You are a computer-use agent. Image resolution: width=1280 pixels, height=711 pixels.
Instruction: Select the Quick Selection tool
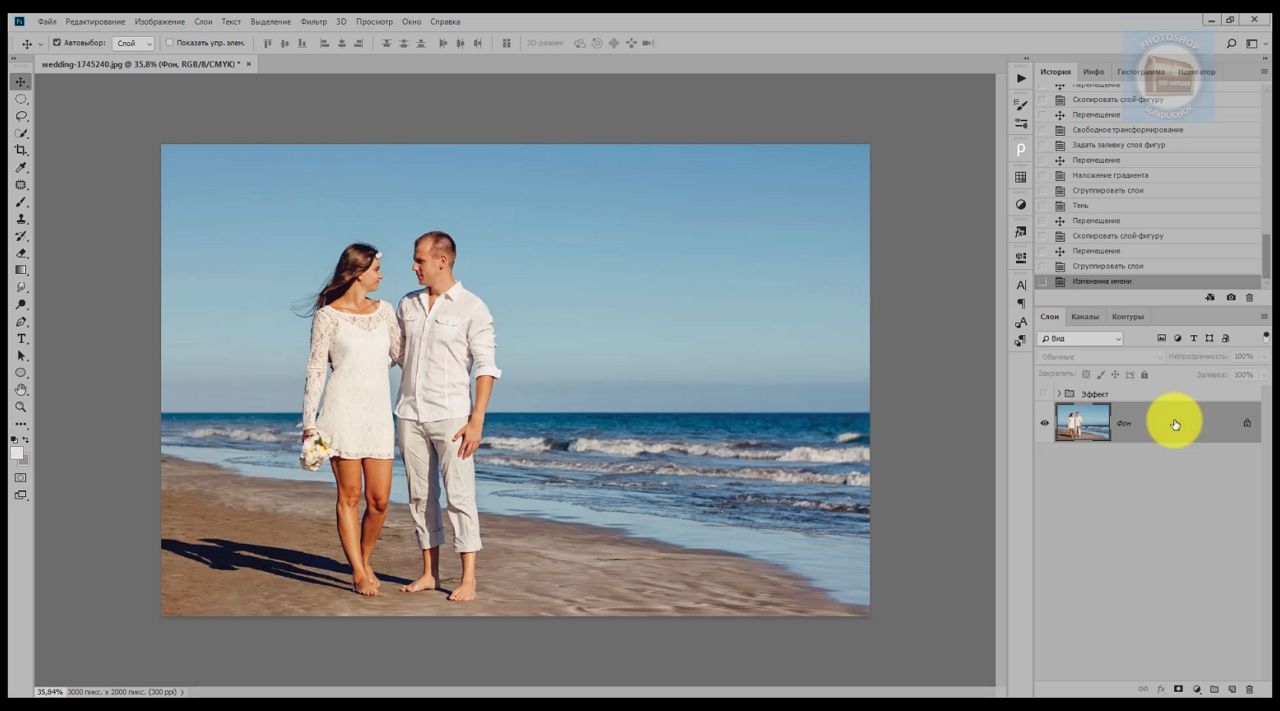pos(21,133)
